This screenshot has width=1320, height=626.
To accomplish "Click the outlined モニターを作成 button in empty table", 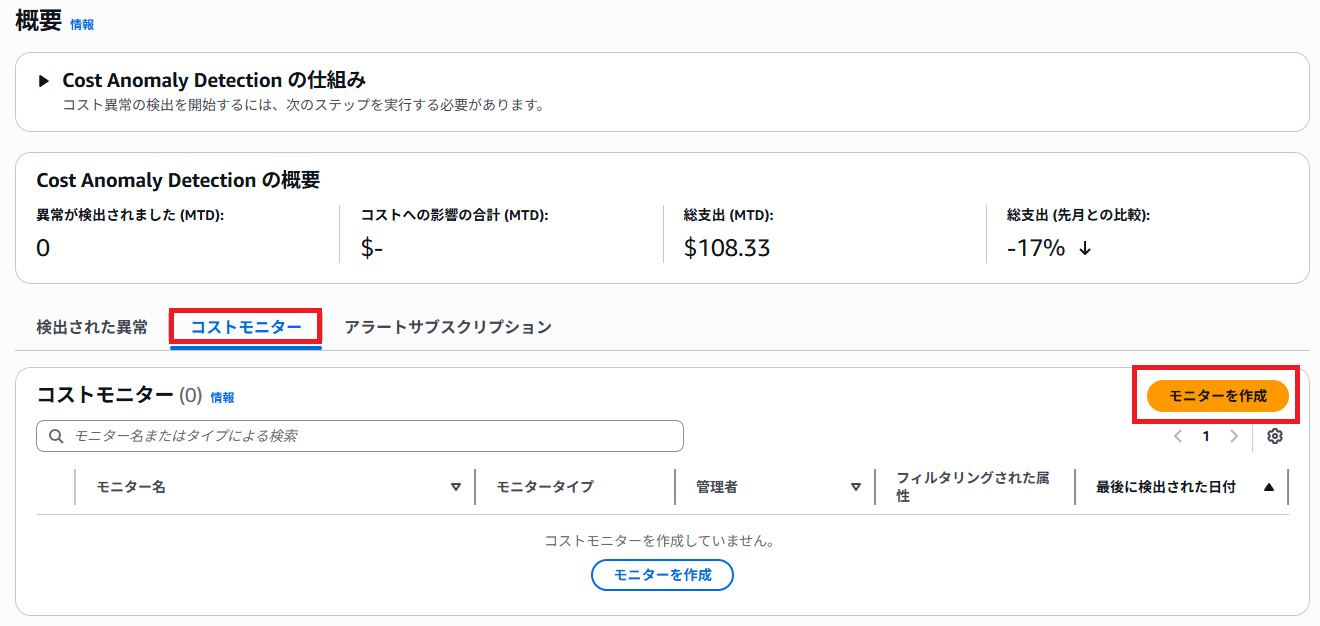I will point(662,575).
